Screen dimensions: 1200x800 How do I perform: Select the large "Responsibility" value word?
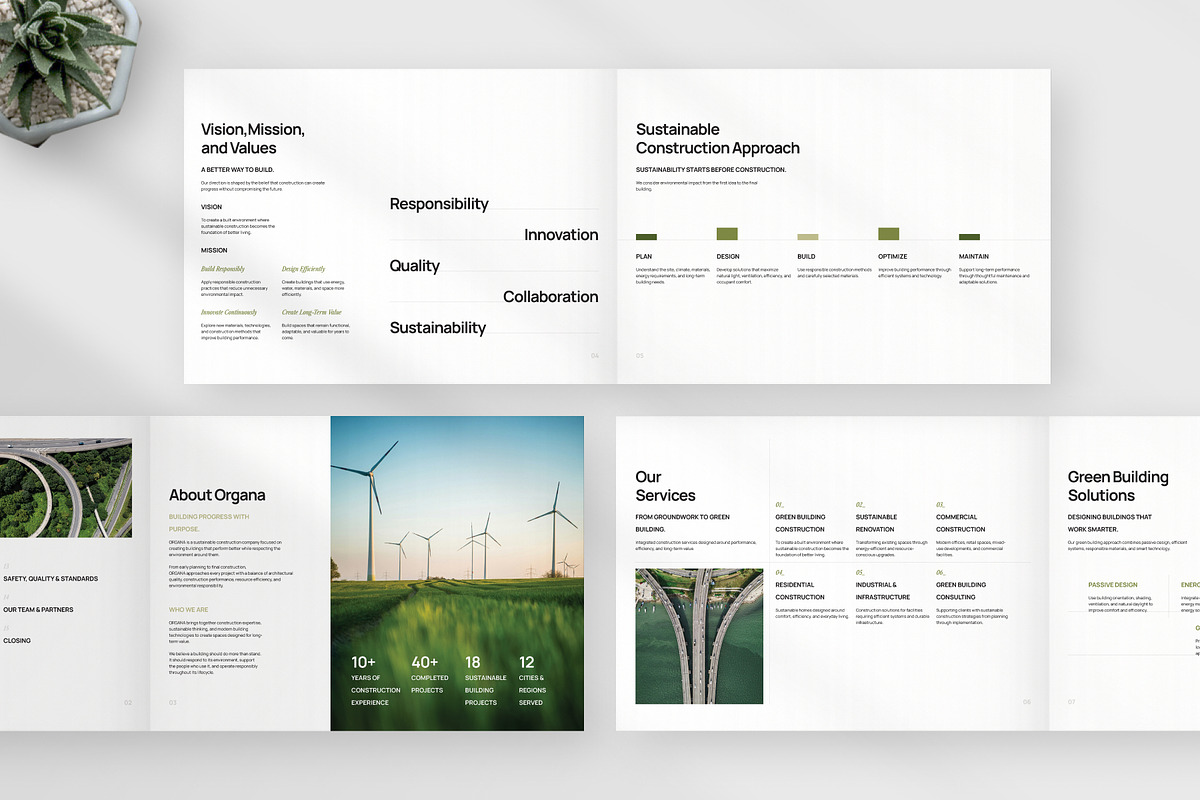439,204
